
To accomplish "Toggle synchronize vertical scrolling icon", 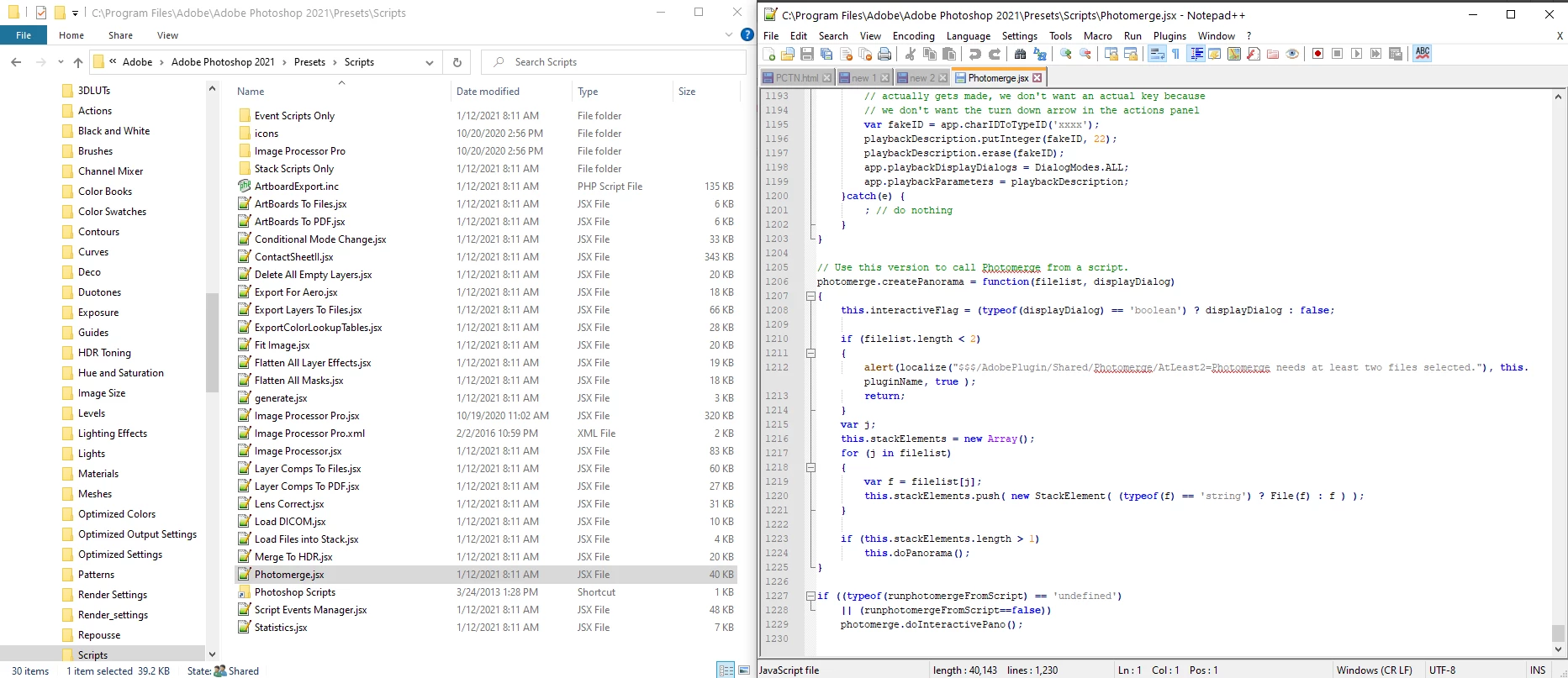I will click(x=1111, y=54).
